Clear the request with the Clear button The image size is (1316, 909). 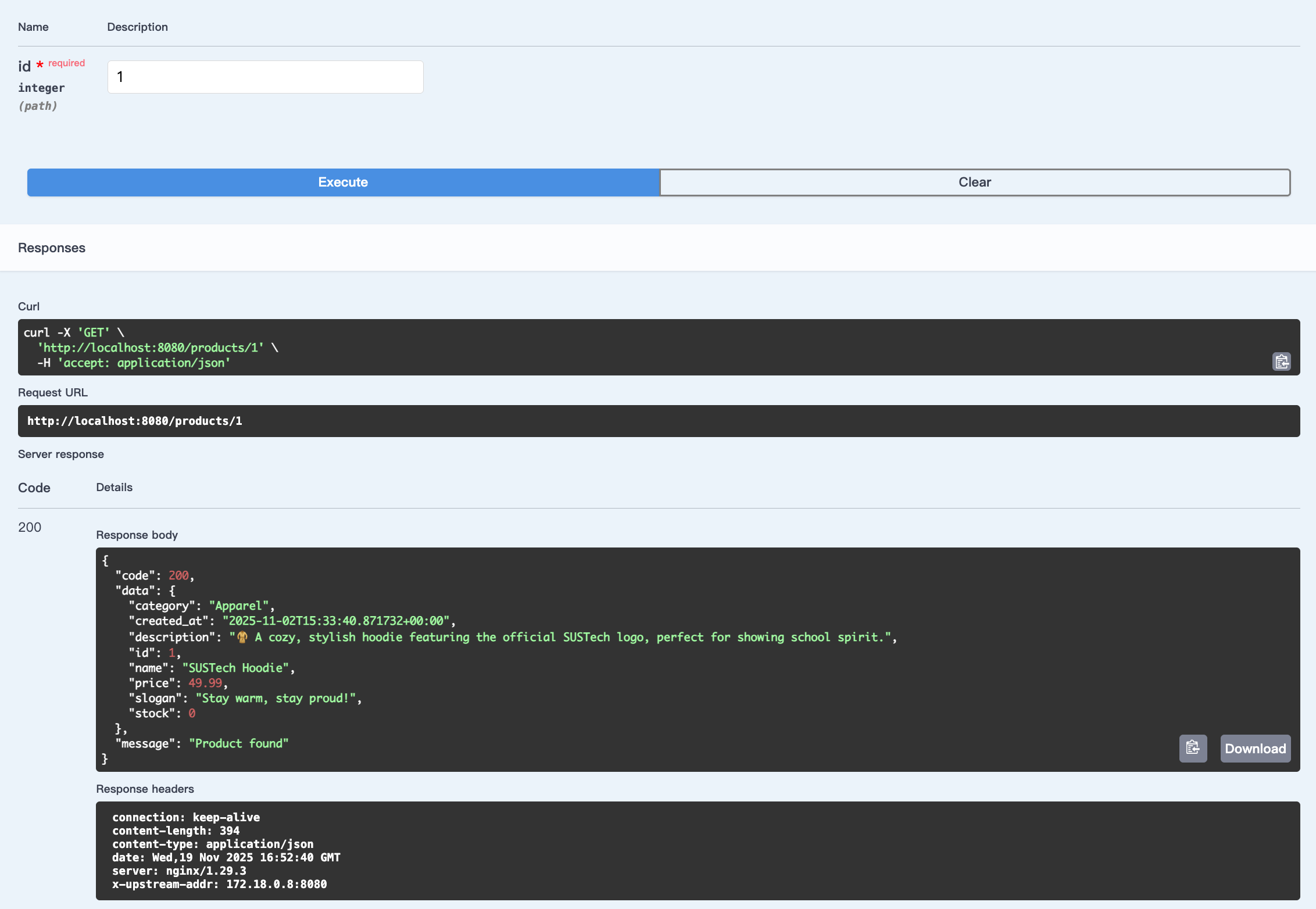click(x=975, y=182)
